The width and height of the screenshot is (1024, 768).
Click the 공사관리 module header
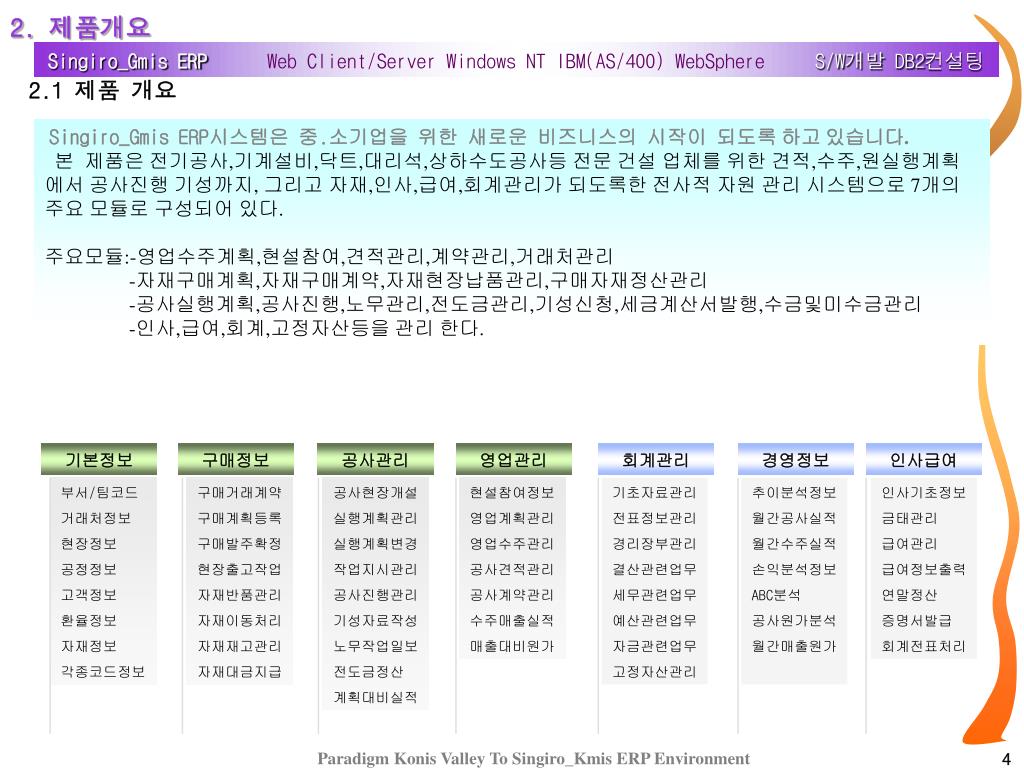(375, 459)
